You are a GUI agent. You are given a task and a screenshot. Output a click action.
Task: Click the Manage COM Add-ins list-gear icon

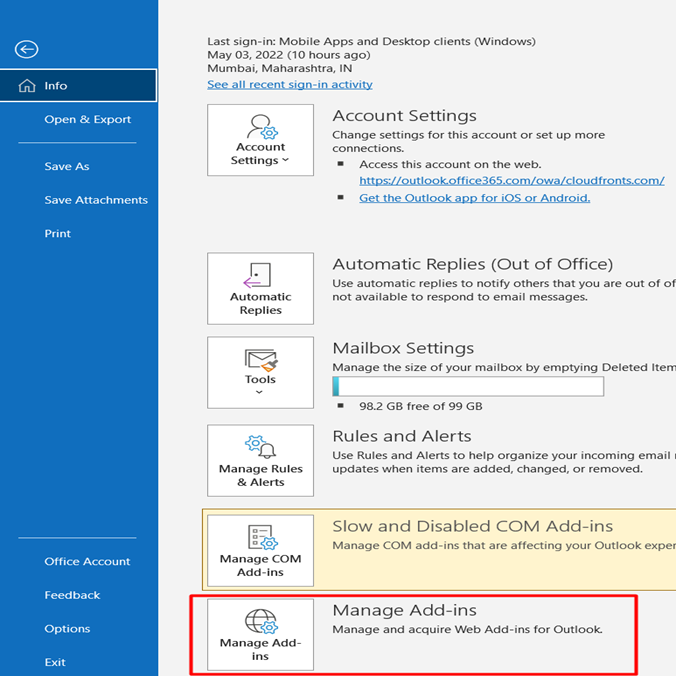[x=263, y=537]
